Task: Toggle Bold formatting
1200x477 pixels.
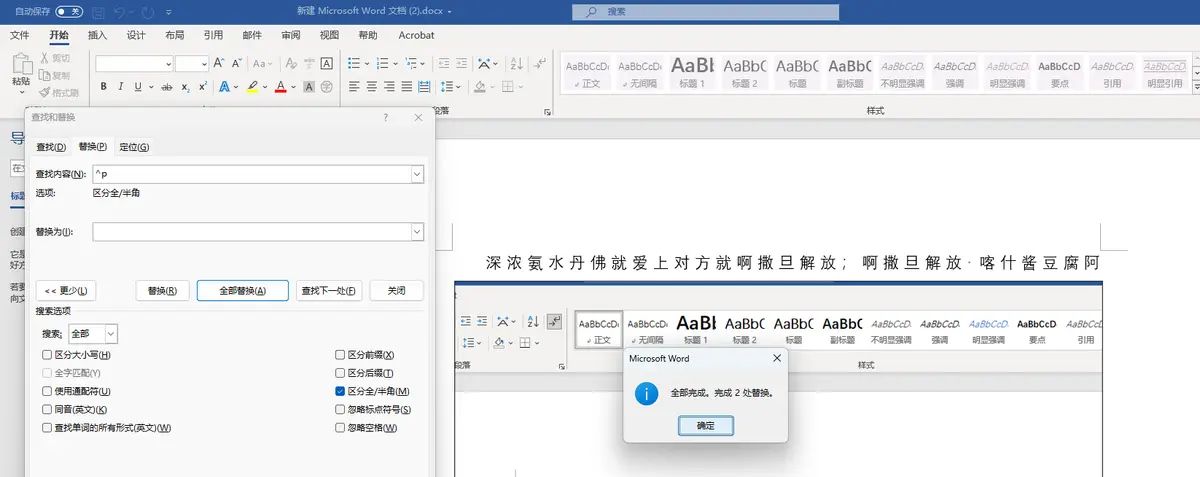Action: coord(104,87)
